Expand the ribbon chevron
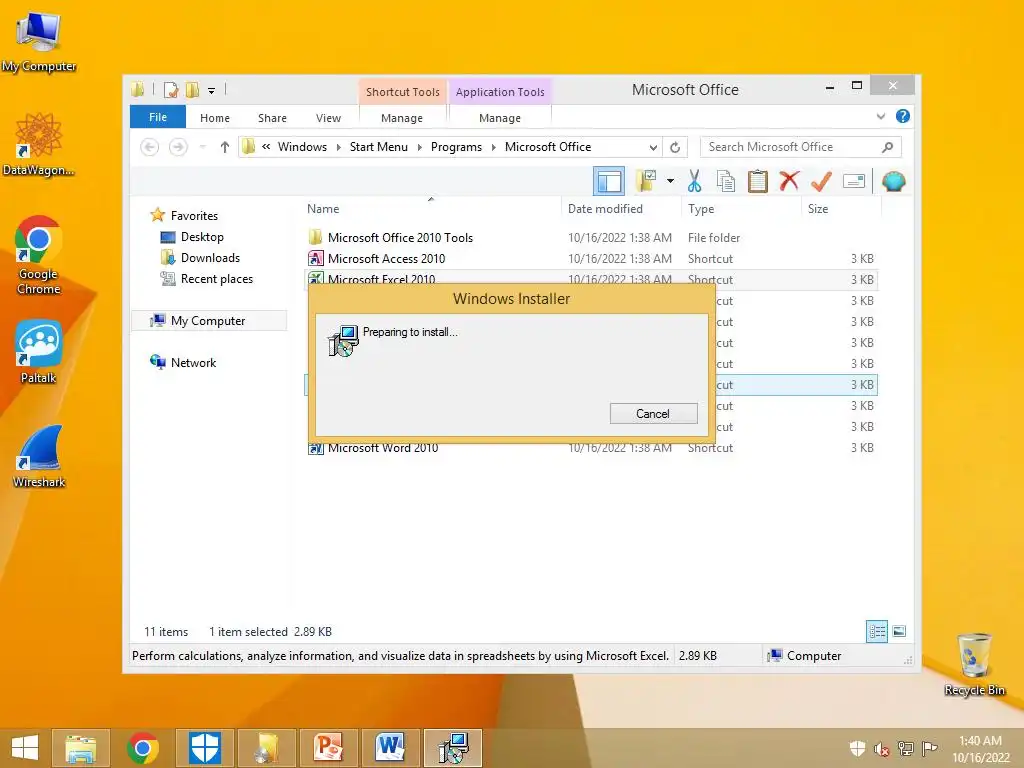Screen dimensions: 1024x768 click(x=881, y=116)
